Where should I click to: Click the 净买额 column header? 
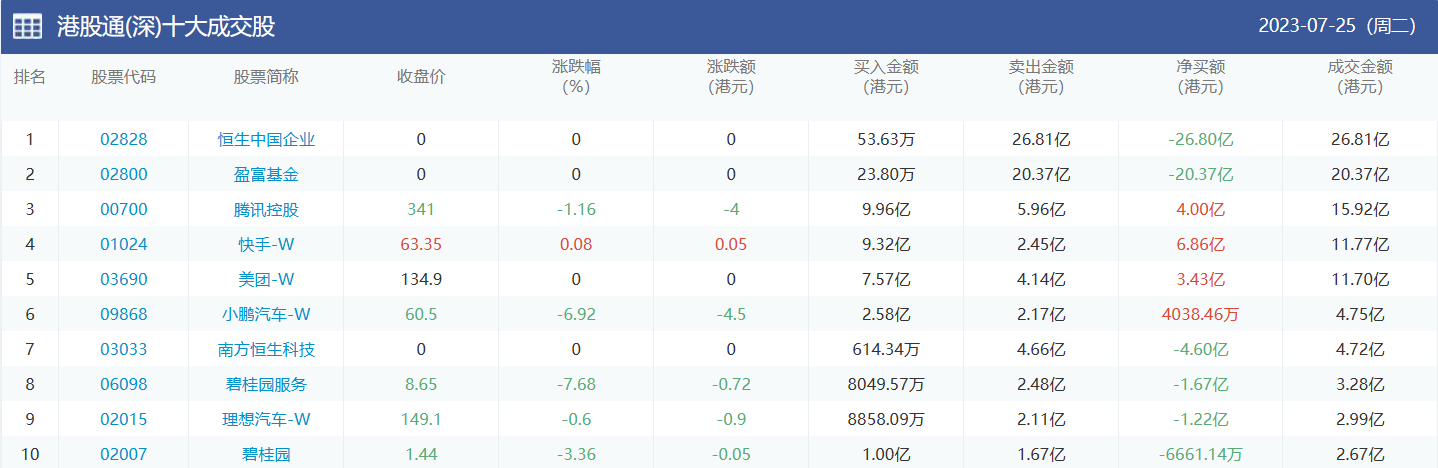click(1200, 77)
